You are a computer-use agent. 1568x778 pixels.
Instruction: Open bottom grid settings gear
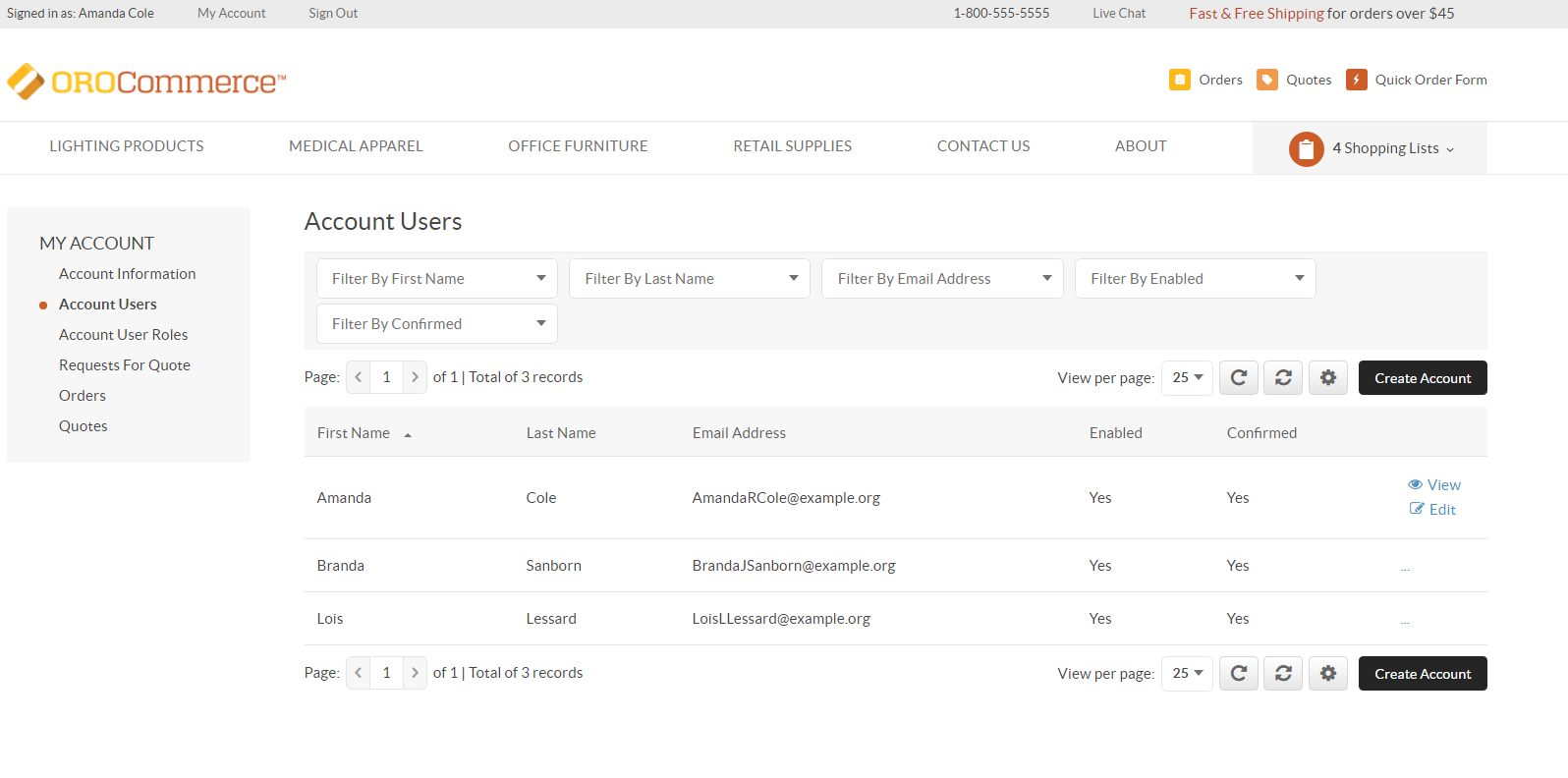[1328, 673]
